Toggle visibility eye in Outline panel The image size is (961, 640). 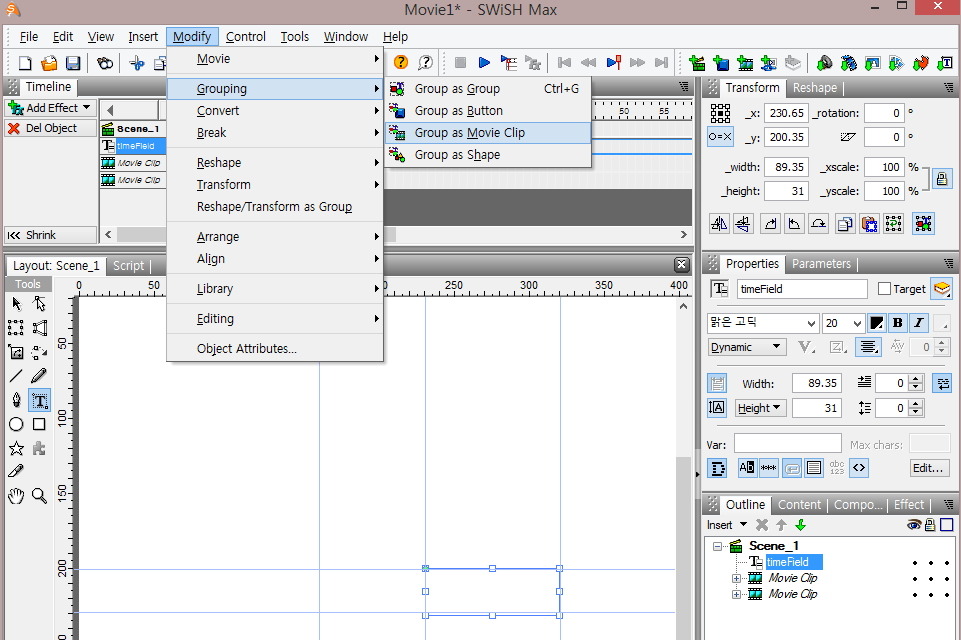coord(913,525)
